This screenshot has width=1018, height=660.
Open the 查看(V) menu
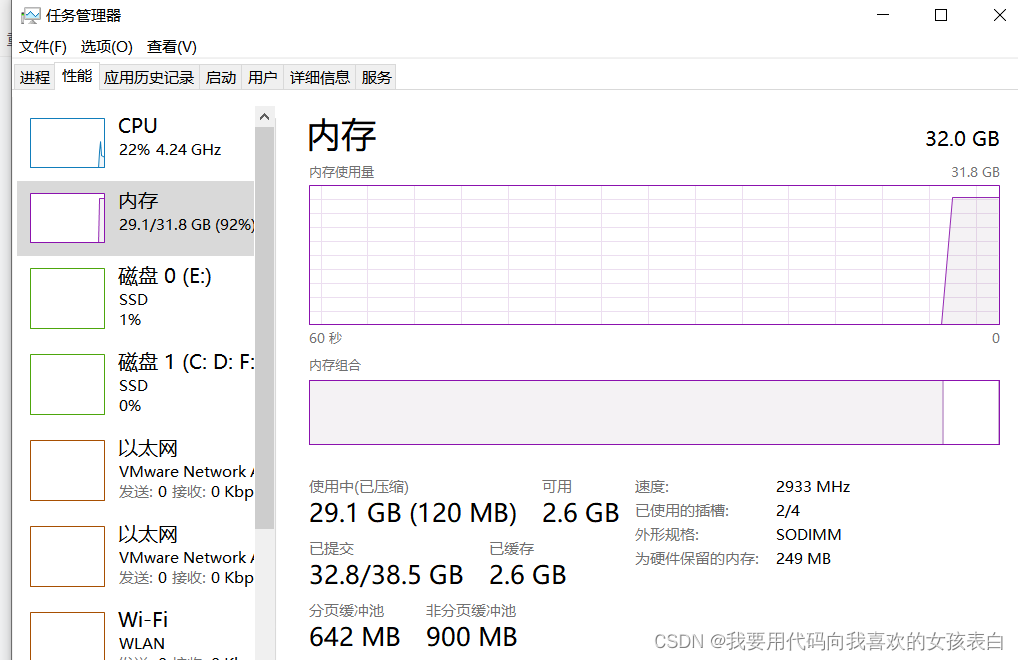tap(172, 47)
